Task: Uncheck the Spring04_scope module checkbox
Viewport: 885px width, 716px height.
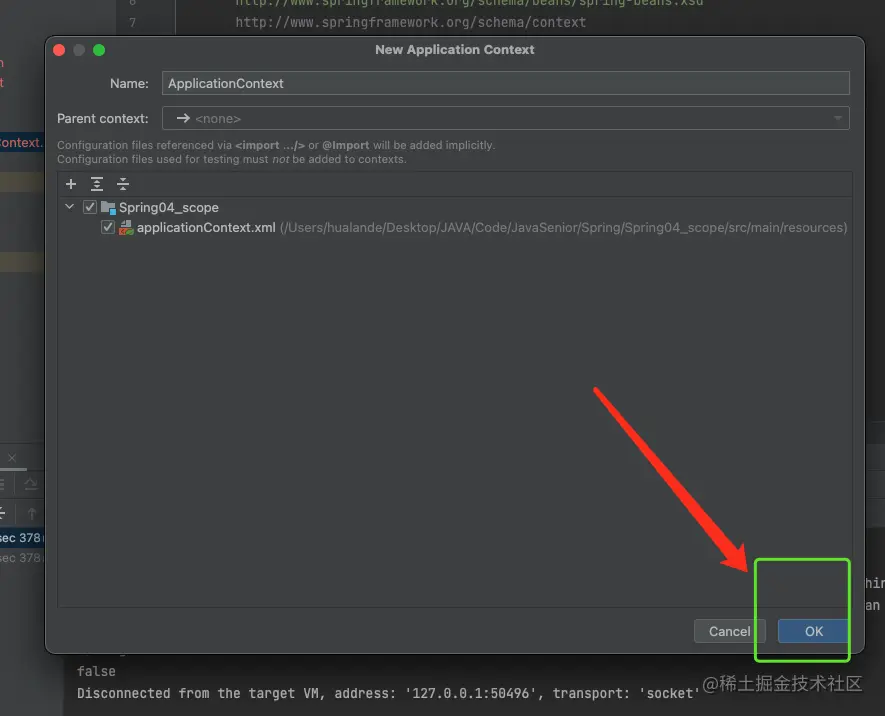Action: (90, 207)
